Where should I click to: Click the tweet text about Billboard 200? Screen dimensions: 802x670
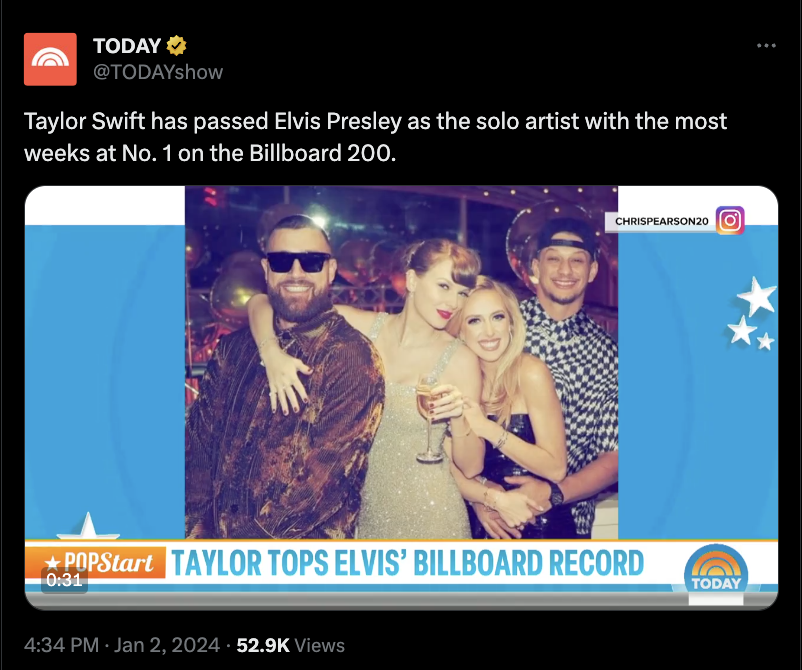point(375,137)
